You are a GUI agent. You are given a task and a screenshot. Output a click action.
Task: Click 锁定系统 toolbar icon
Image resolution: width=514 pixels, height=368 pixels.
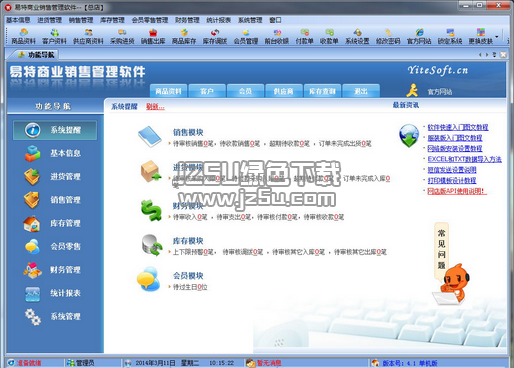tap(450, 37)
